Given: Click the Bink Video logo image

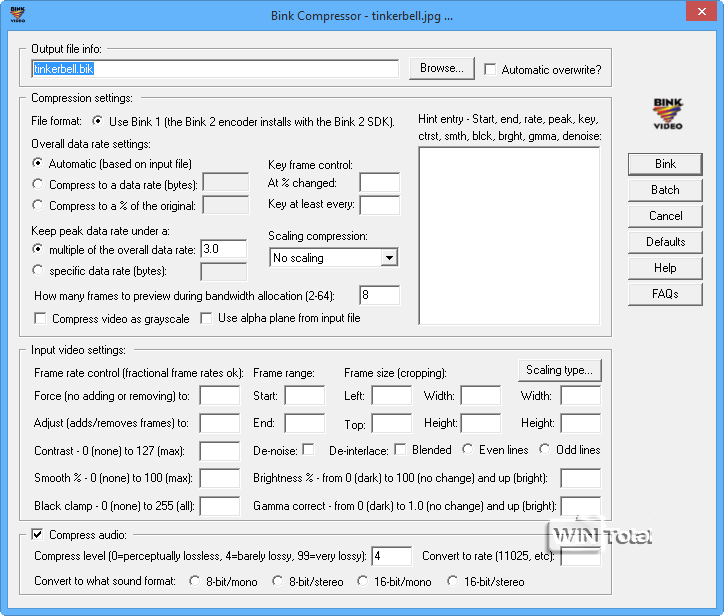Looking at the screenshot, I should click(667, 114).
